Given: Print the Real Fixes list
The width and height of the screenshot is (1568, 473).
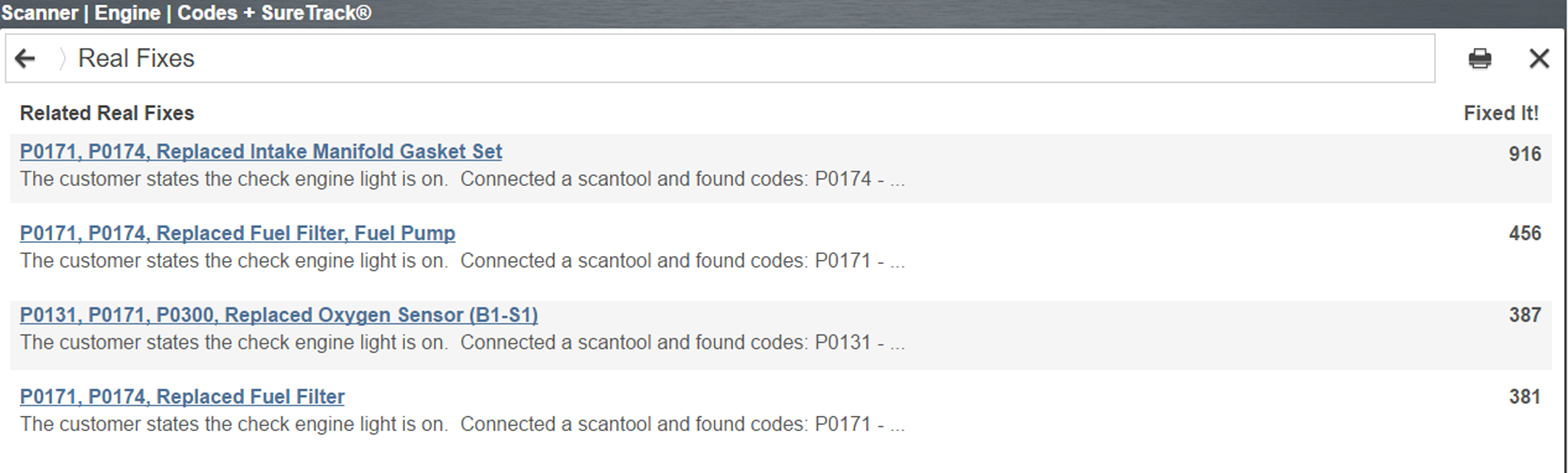Looking at the screenshot, I should tap(1480, 59).
